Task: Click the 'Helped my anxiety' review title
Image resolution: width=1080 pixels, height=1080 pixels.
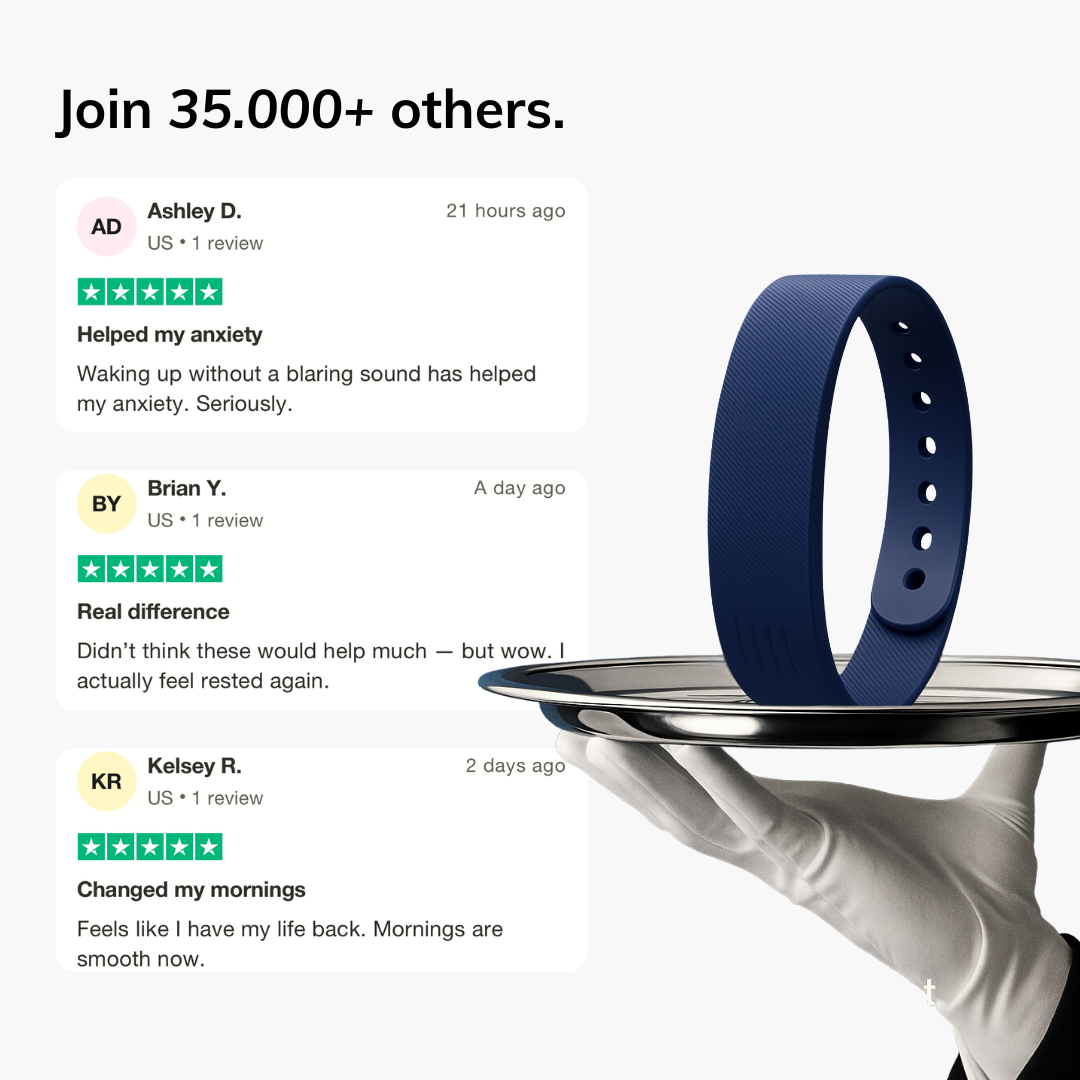Action: 169,335
